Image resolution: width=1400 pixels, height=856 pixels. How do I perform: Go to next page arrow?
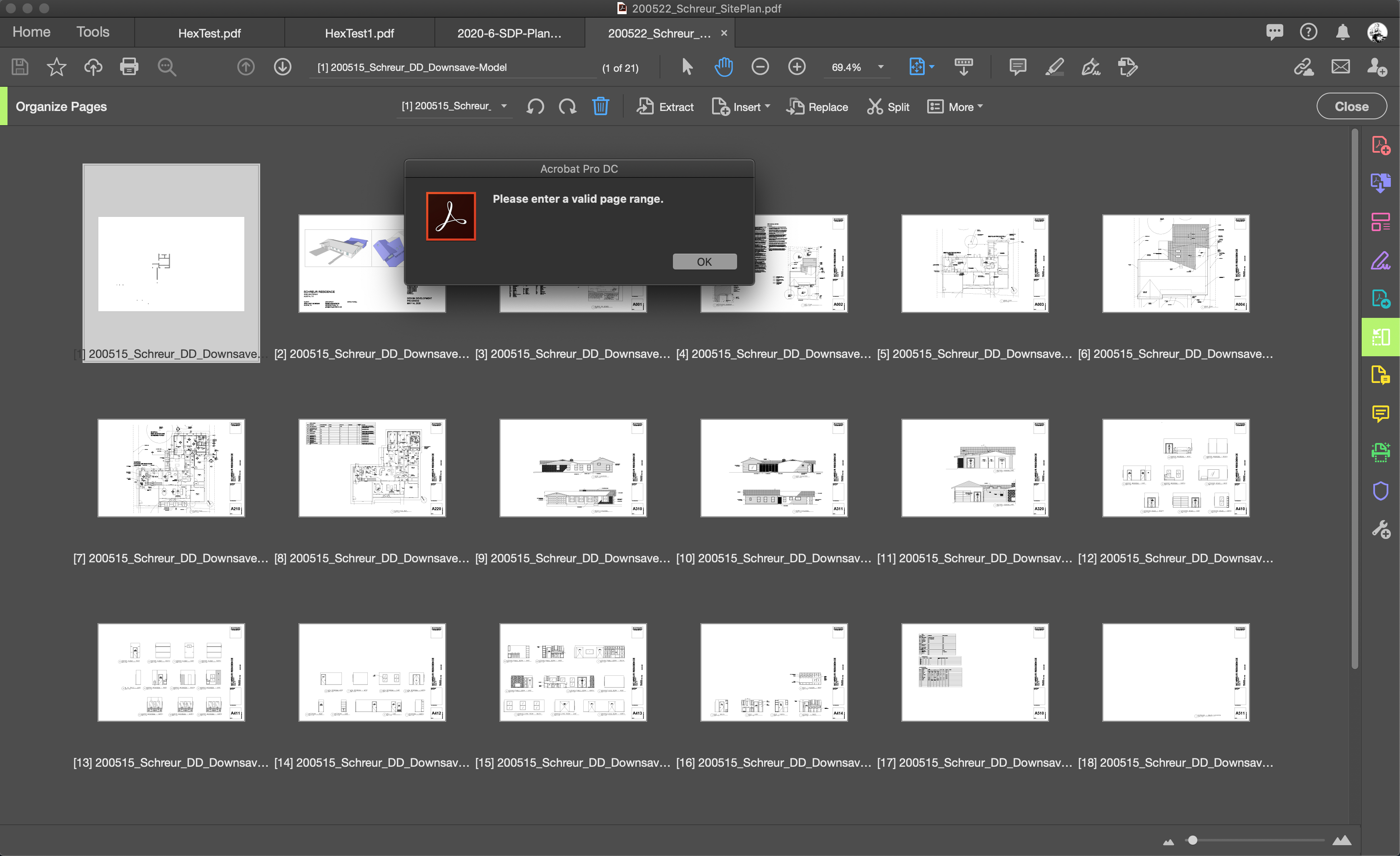coord(282,67)
